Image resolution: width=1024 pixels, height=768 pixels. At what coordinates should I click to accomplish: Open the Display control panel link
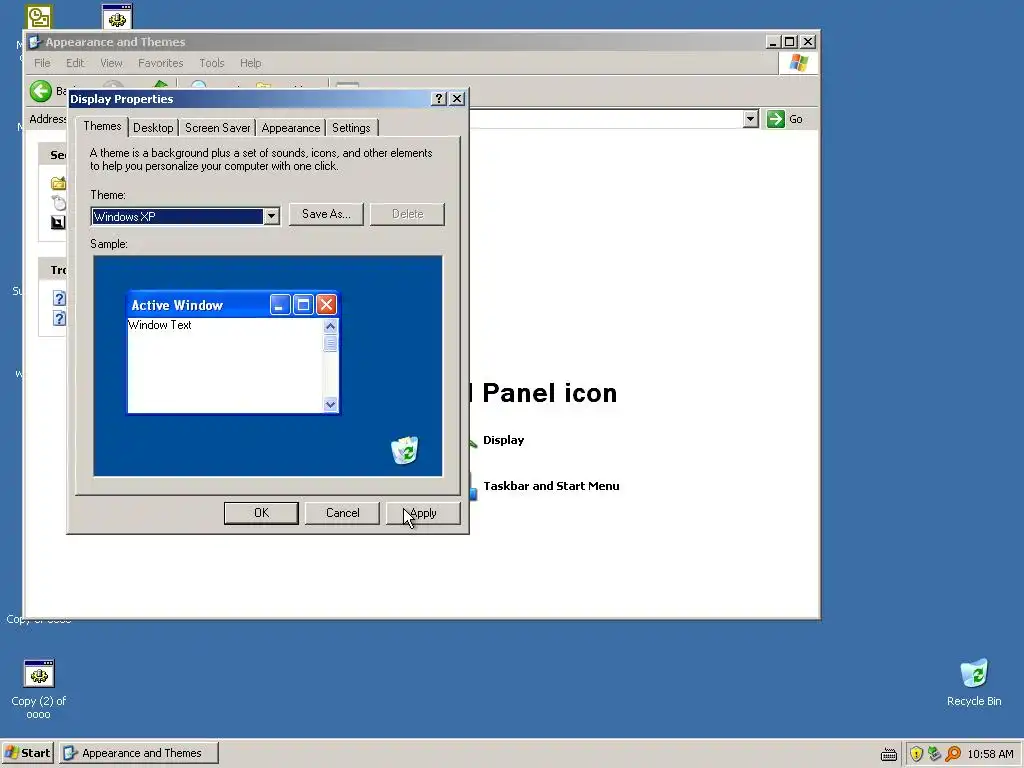504,440
